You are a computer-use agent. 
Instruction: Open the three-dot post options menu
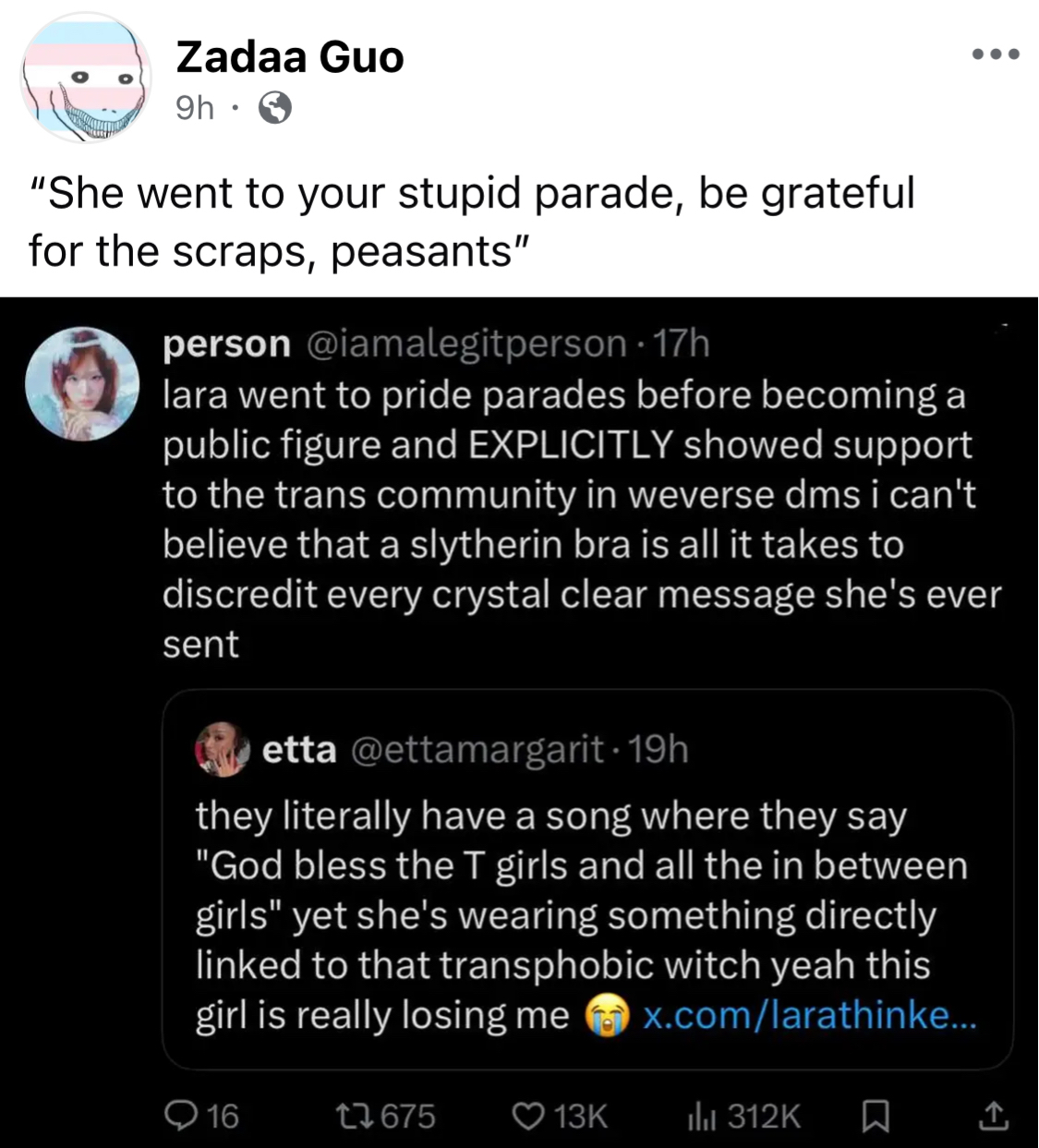click(997, 54)
